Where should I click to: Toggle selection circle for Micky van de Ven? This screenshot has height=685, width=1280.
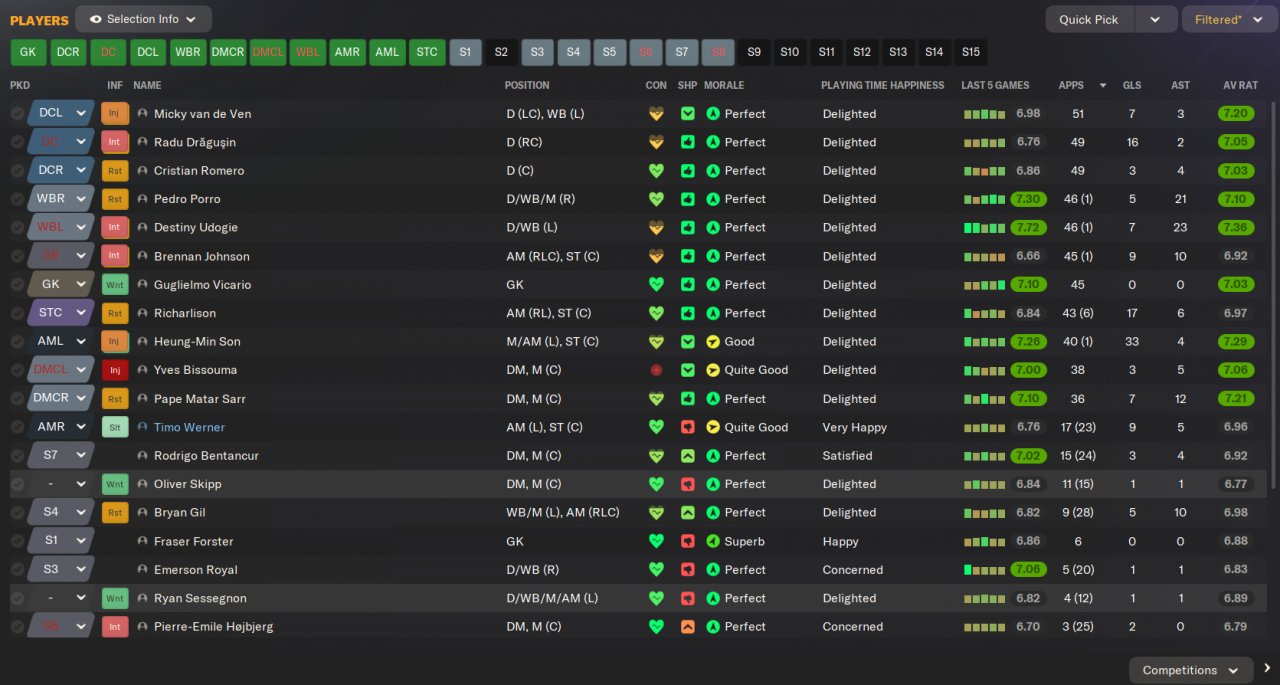(x=17, y=114)
